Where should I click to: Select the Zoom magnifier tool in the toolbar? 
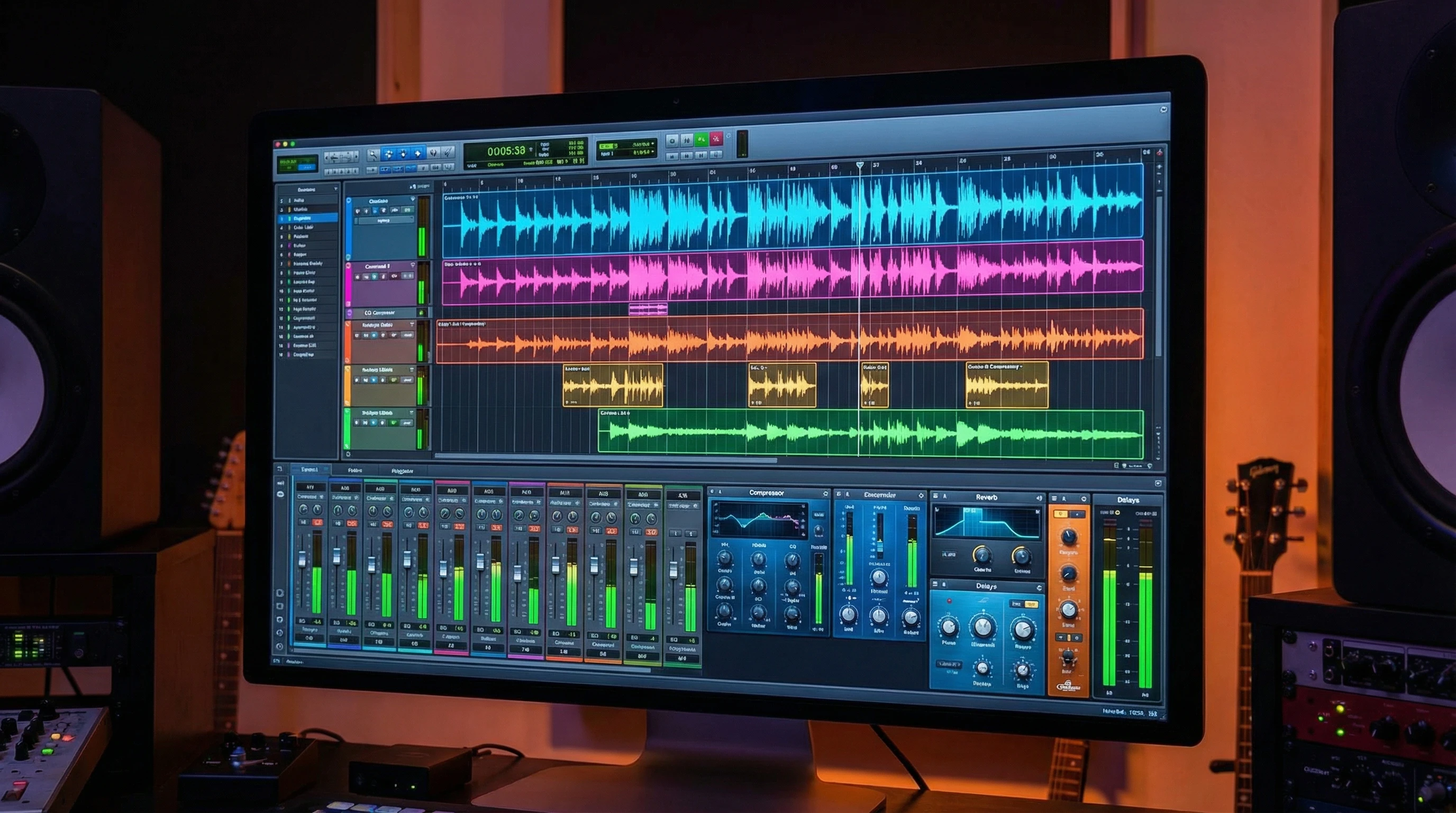point(374,155)
